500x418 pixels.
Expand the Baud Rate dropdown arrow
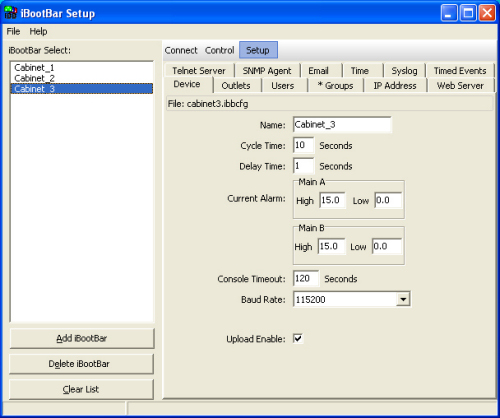click(x=403, y=299)
